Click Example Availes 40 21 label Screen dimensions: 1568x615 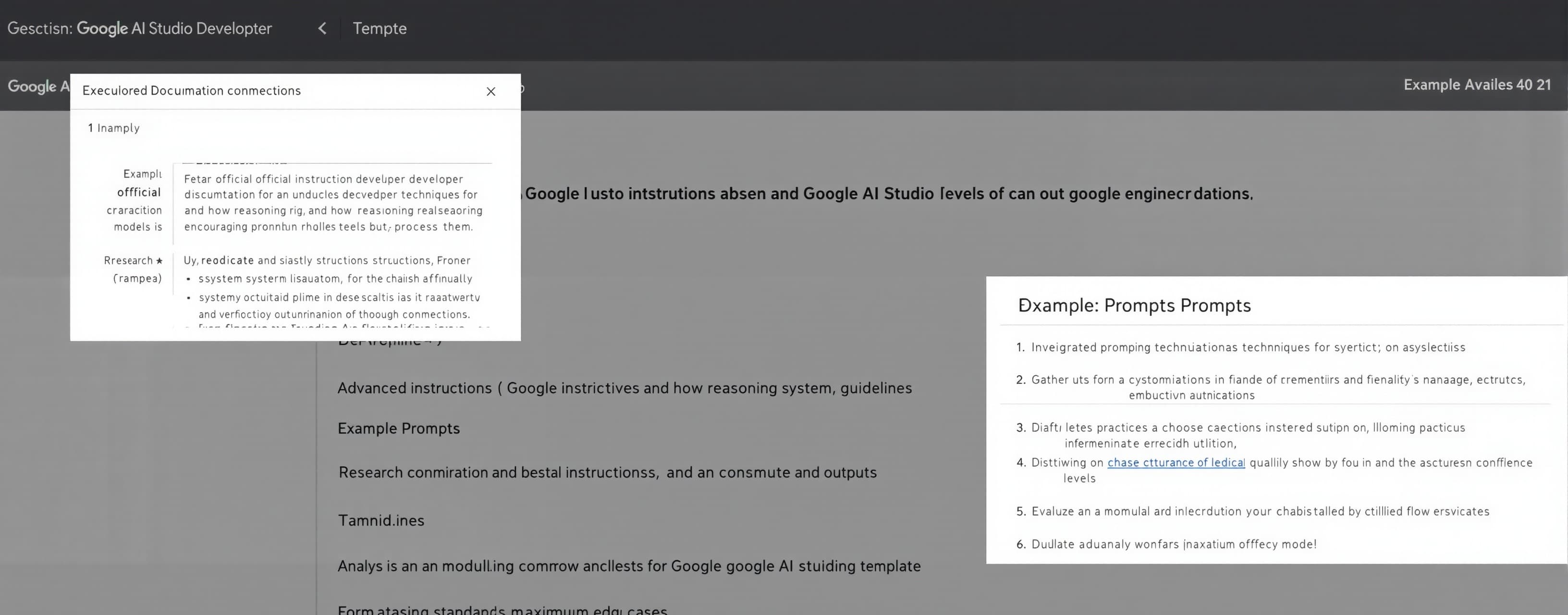[1477, 85]
